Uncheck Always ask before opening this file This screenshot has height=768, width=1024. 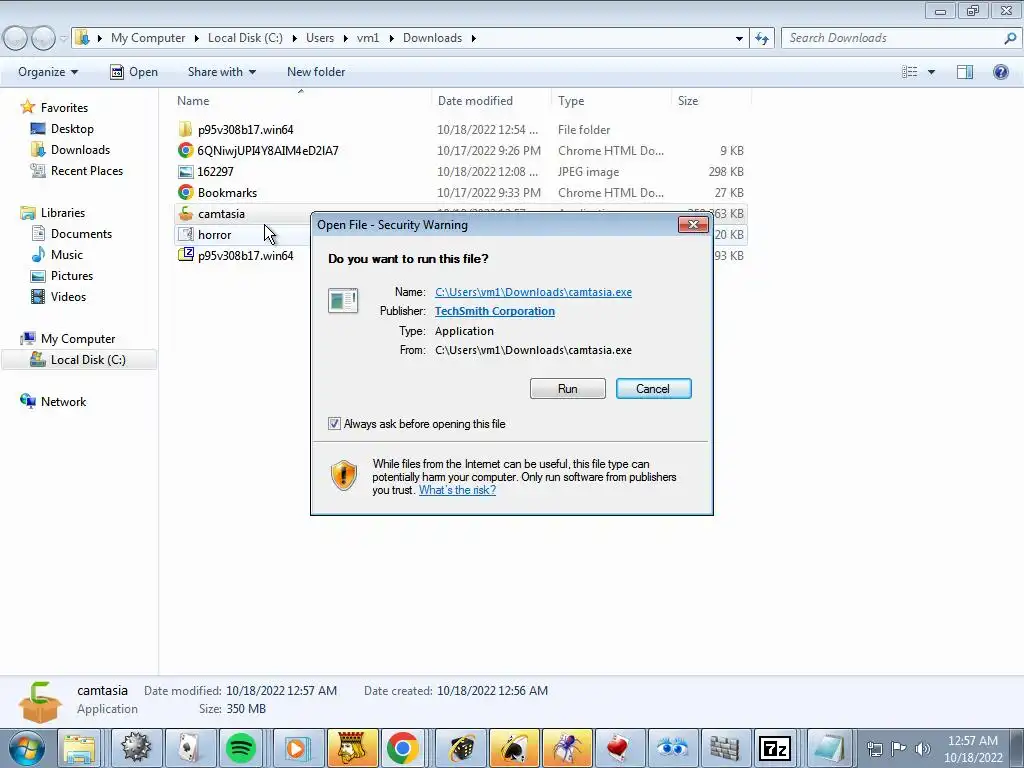pyautogui.click(x=334, y=424)
